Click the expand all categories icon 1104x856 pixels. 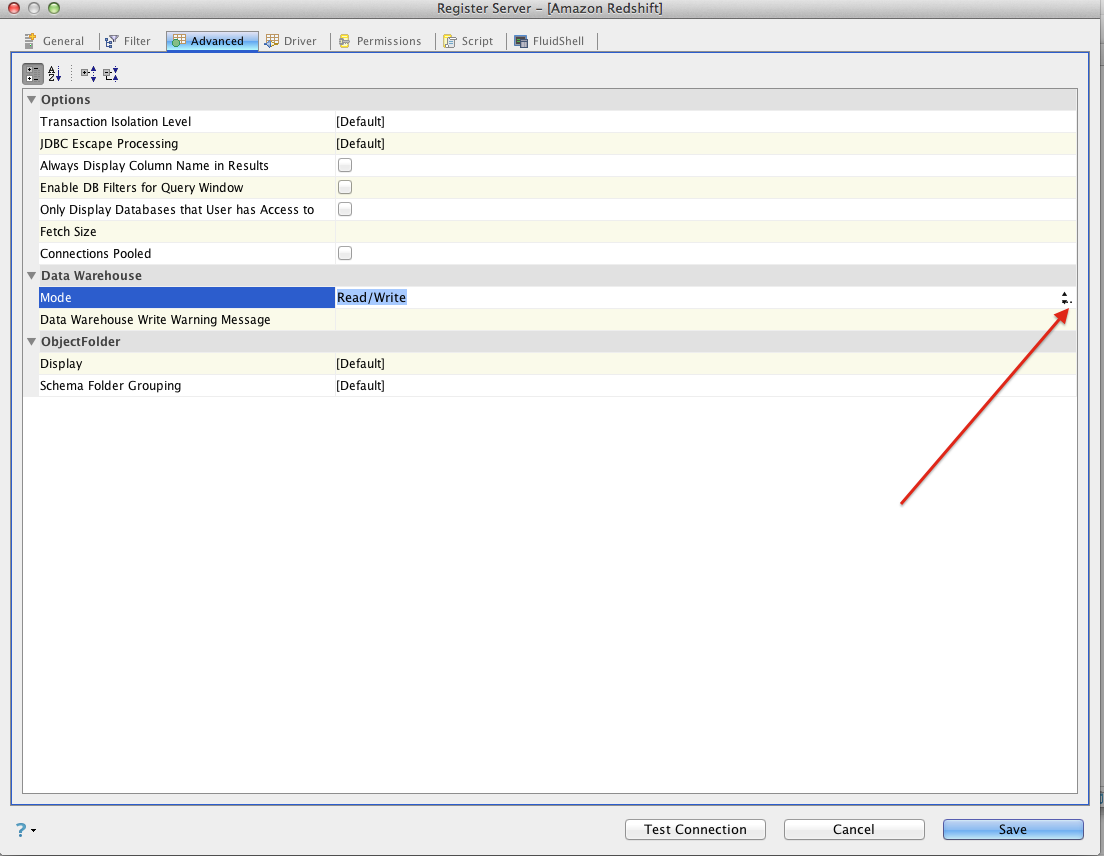coord(89,73)
